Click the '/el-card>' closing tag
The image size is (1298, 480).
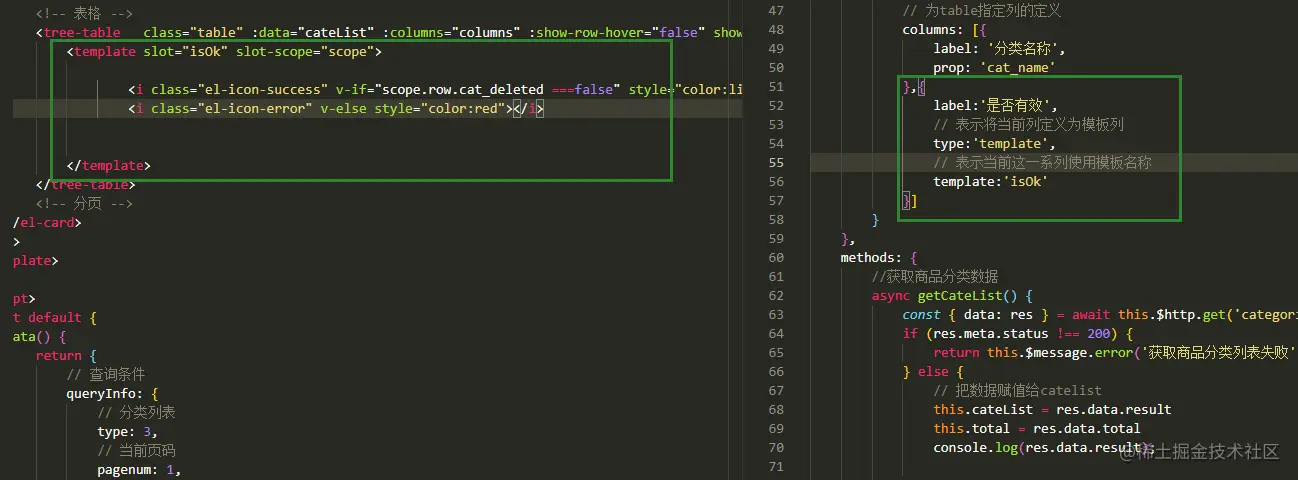47,223
